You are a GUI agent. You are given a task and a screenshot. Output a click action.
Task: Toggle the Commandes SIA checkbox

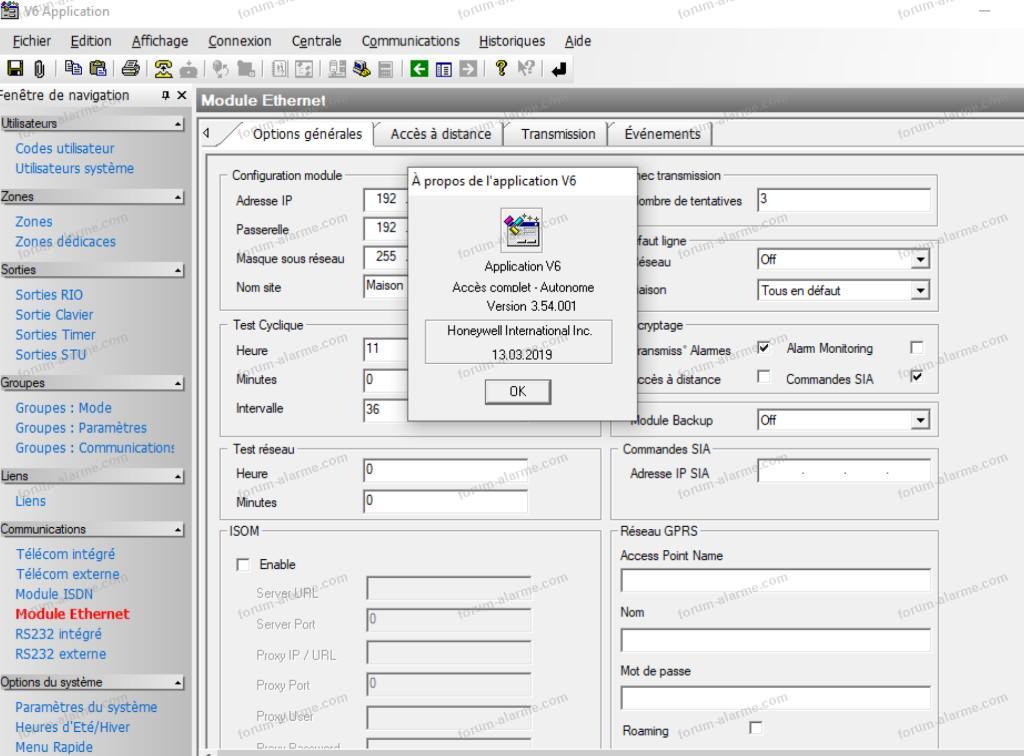[916, 377]
